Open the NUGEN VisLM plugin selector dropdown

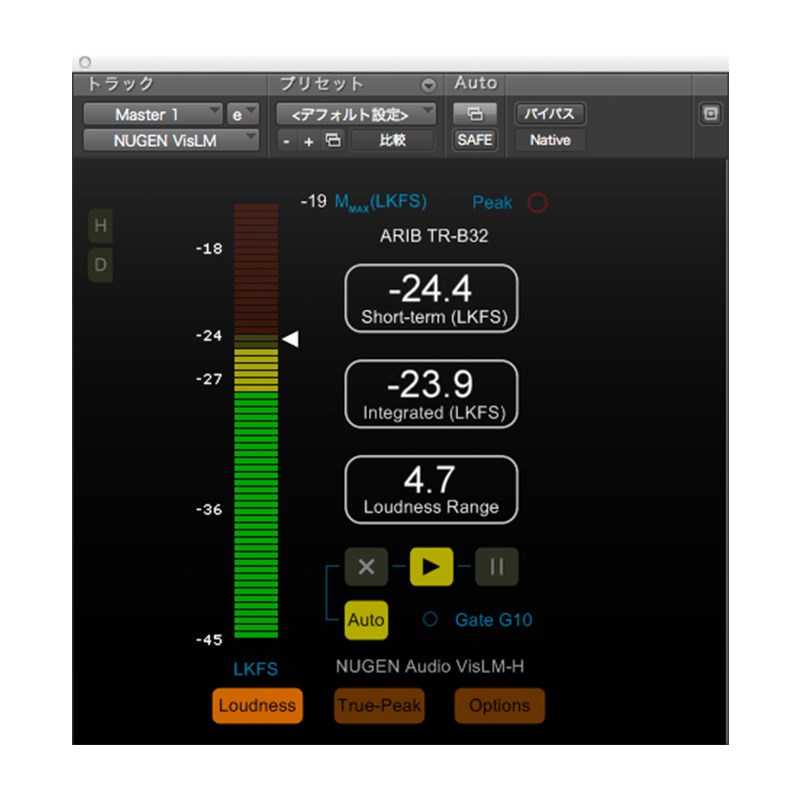click(x=171, y=140)
